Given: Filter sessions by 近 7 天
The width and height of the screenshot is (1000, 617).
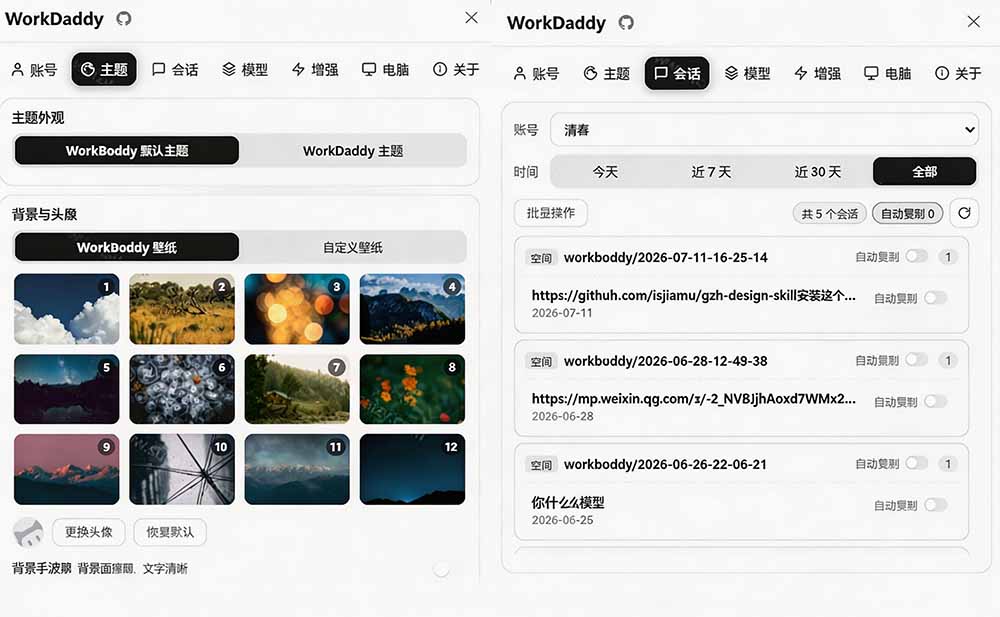Looking at the screenshot, I should [711, 172].
